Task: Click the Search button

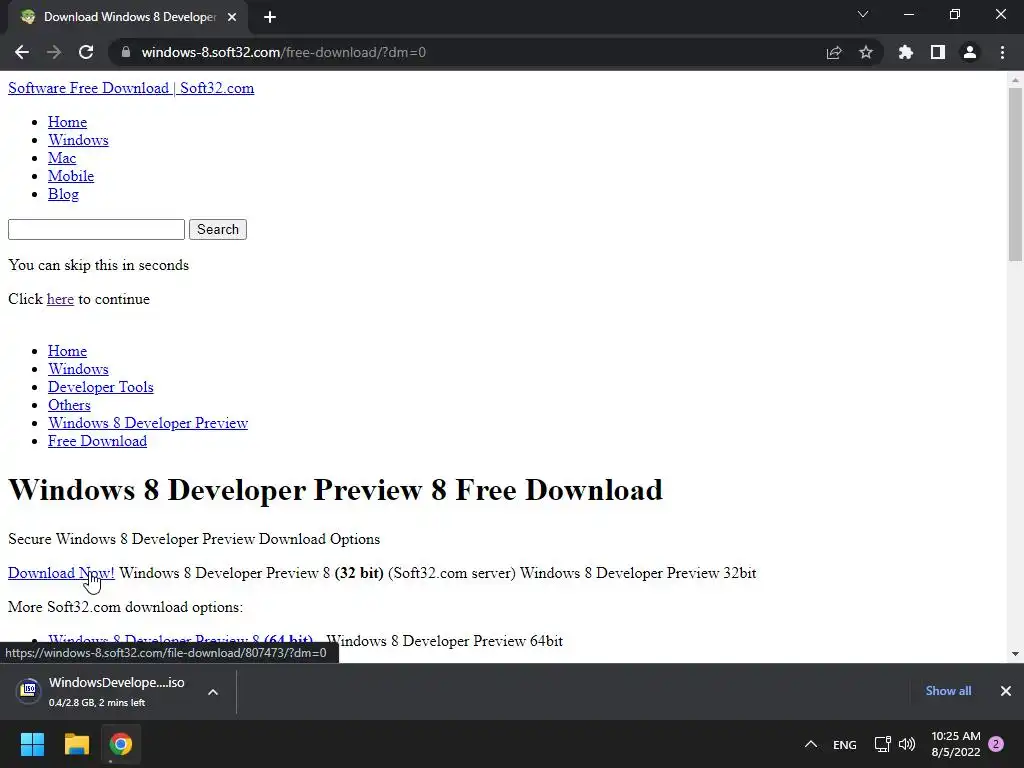Action: tap(217, 229)
